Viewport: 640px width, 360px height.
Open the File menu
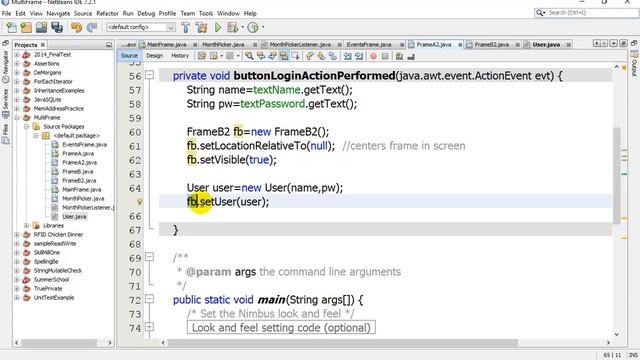coord(7,13)
